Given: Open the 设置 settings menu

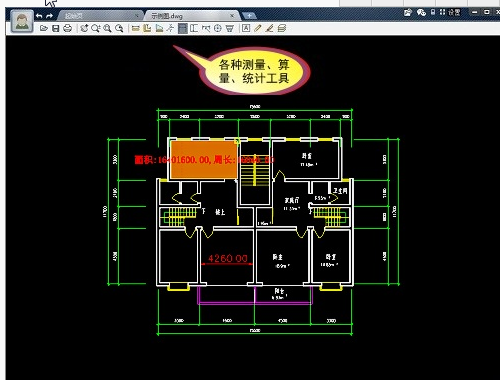Looking at the screenshot, I should tap(454, 12).
